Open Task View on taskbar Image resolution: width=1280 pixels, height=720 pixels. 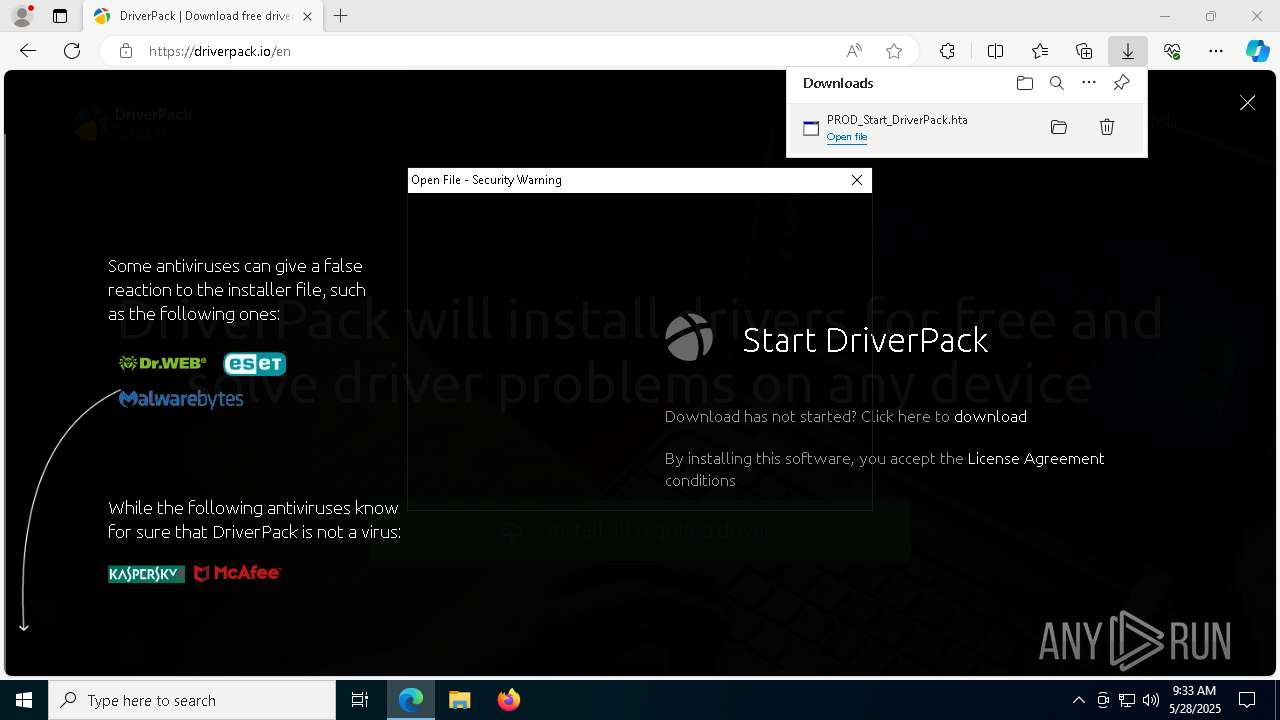360,700
